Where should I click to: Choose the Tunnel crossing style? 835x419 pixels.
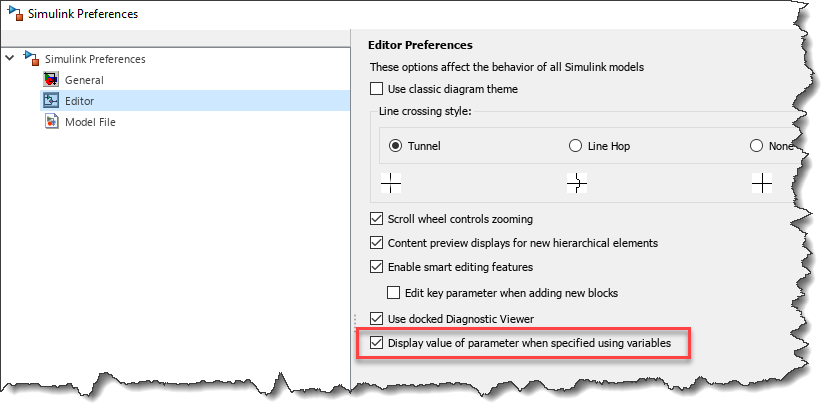(x=395, y=146)
